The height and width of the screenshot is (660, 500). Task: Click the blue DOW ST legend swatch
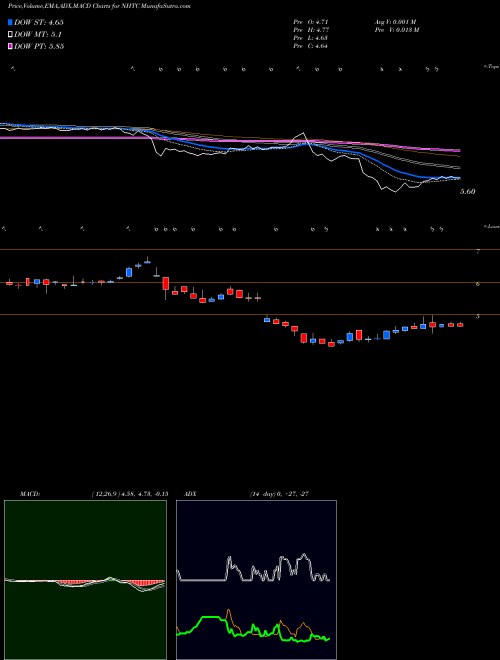[11, 22]
